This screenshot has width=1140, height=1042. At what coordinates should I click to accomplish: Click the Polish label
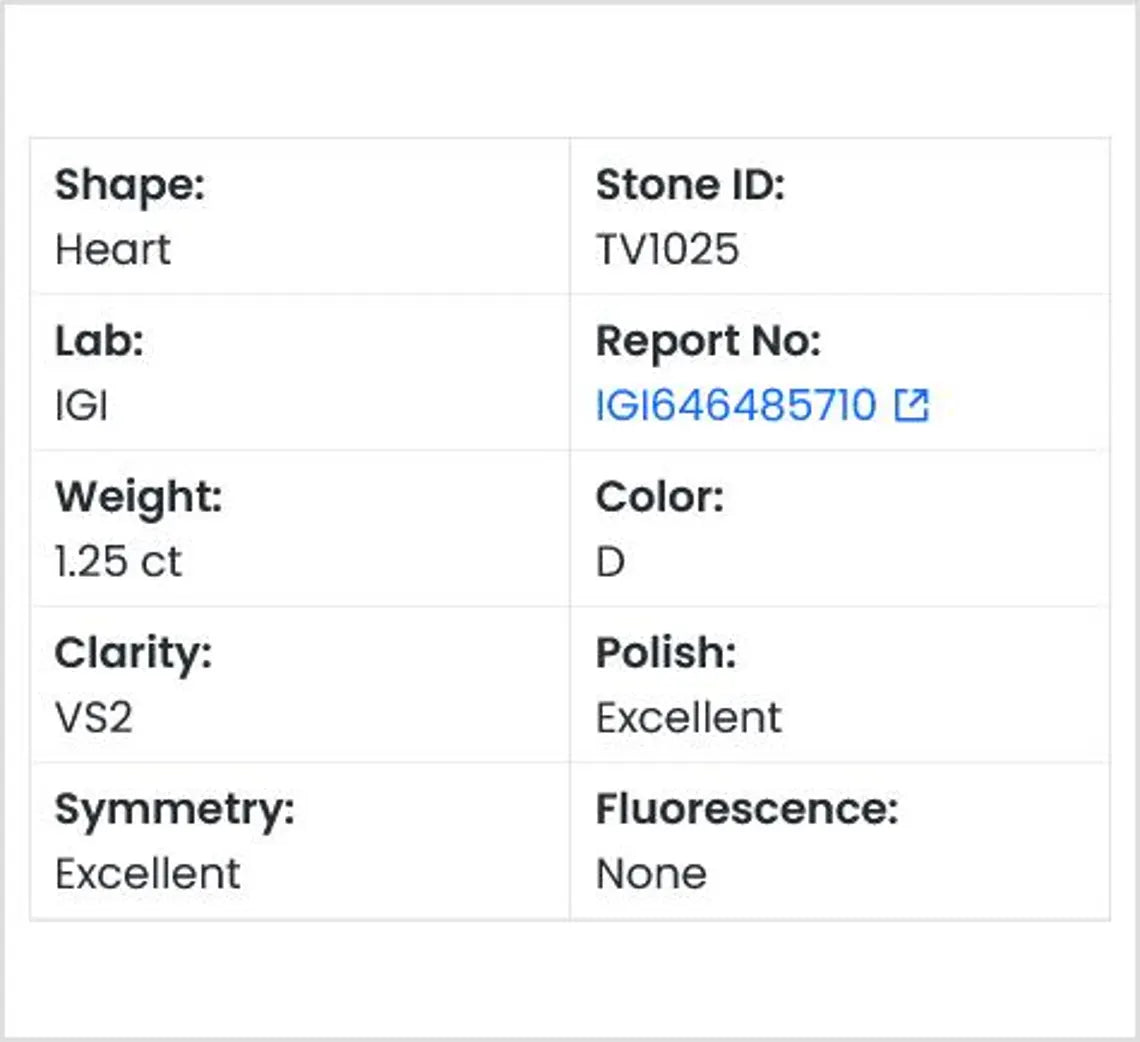pos(666,654)
